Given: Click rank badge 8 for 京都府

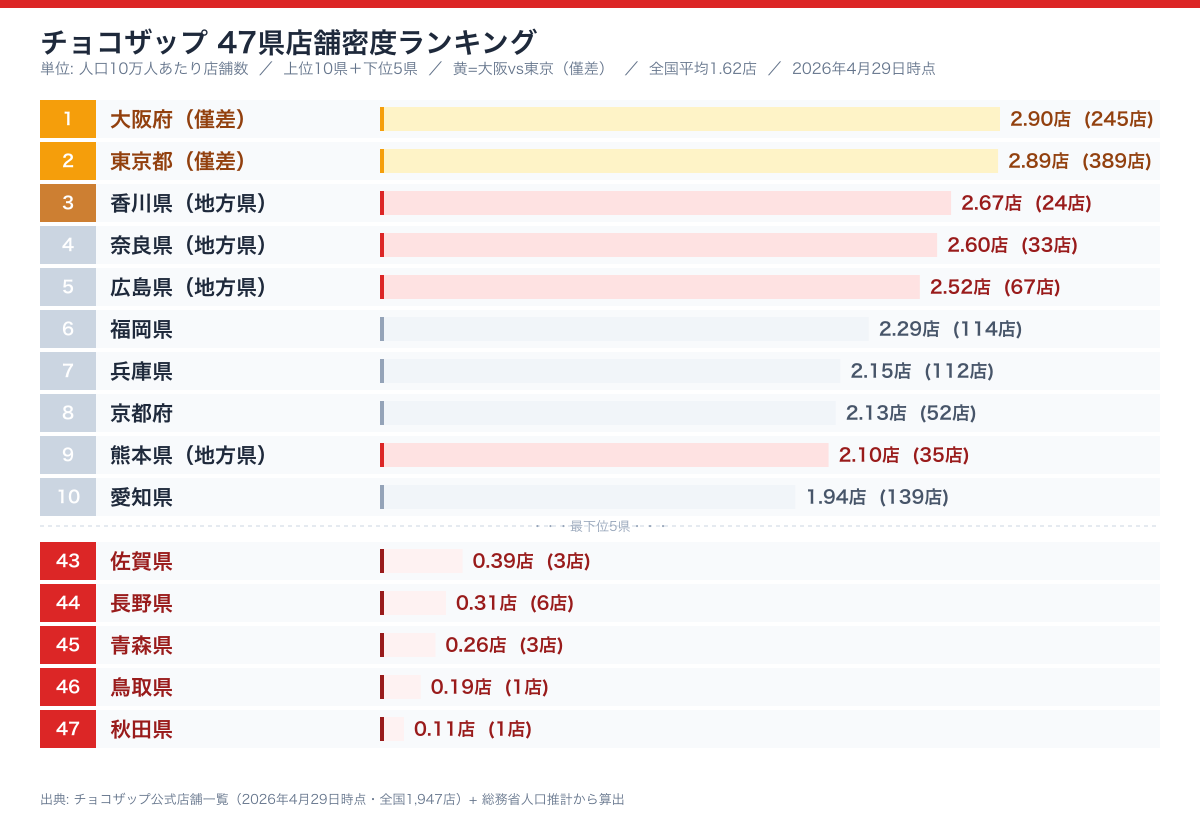Looking at the screenshot, I should click(x=68, y=413).
